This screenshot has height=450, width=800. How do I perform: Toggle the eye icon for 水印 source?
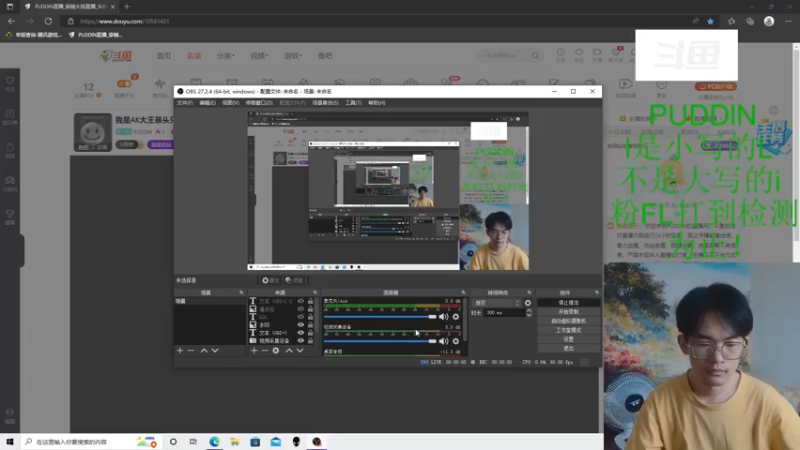[301, 324]
